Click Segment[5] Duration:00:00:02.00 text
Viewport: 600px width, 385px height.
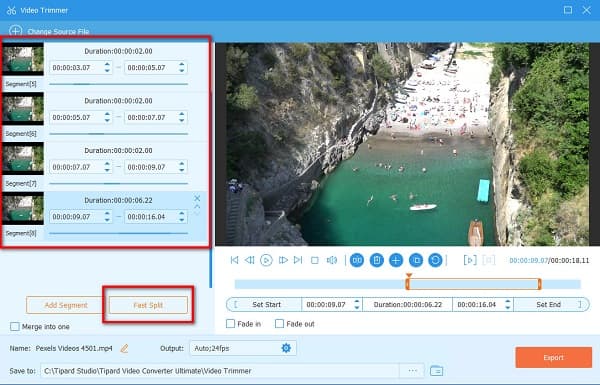tap(118, 51)
